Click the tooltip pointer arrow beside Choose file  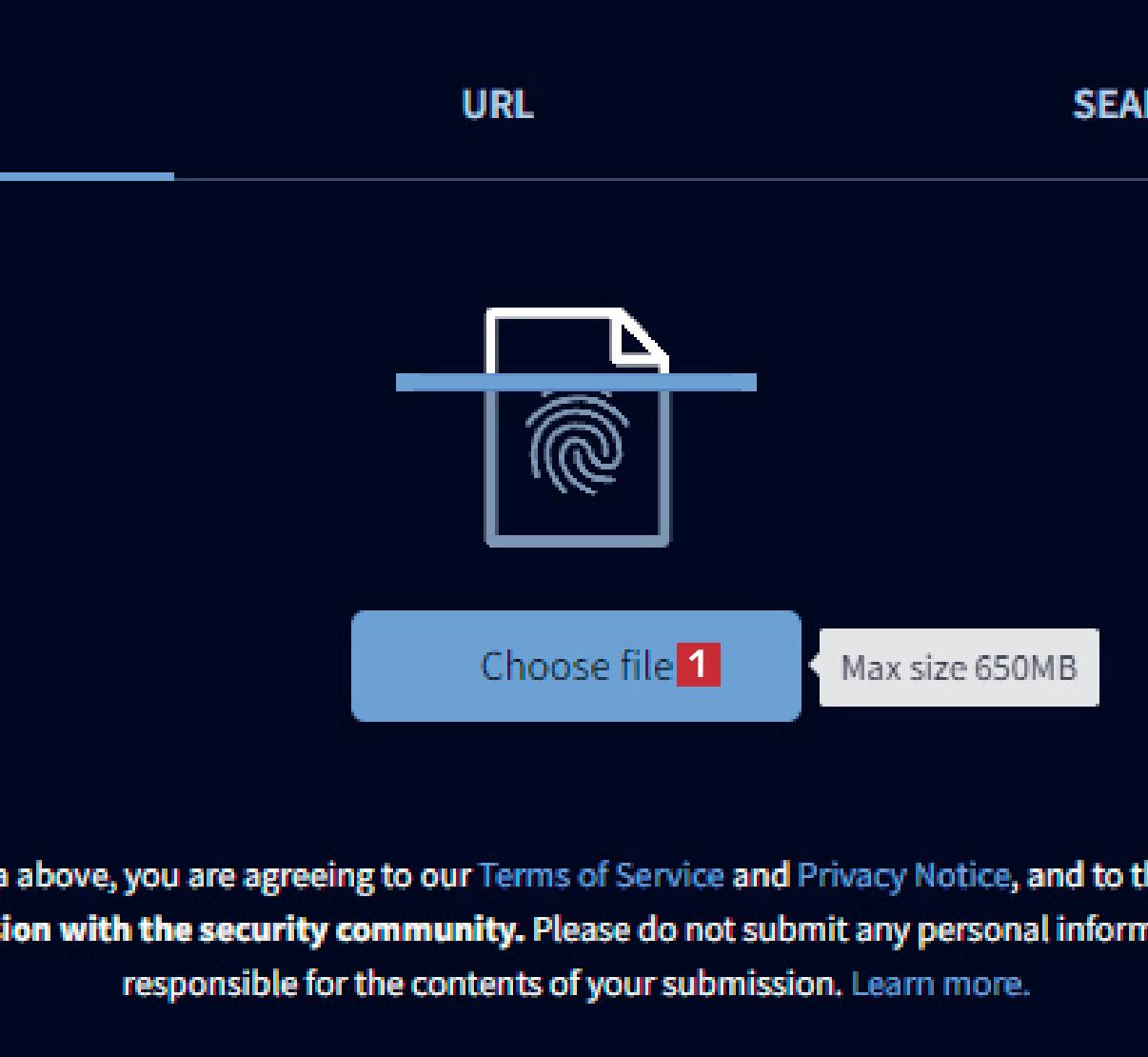[x=814, y=666]
